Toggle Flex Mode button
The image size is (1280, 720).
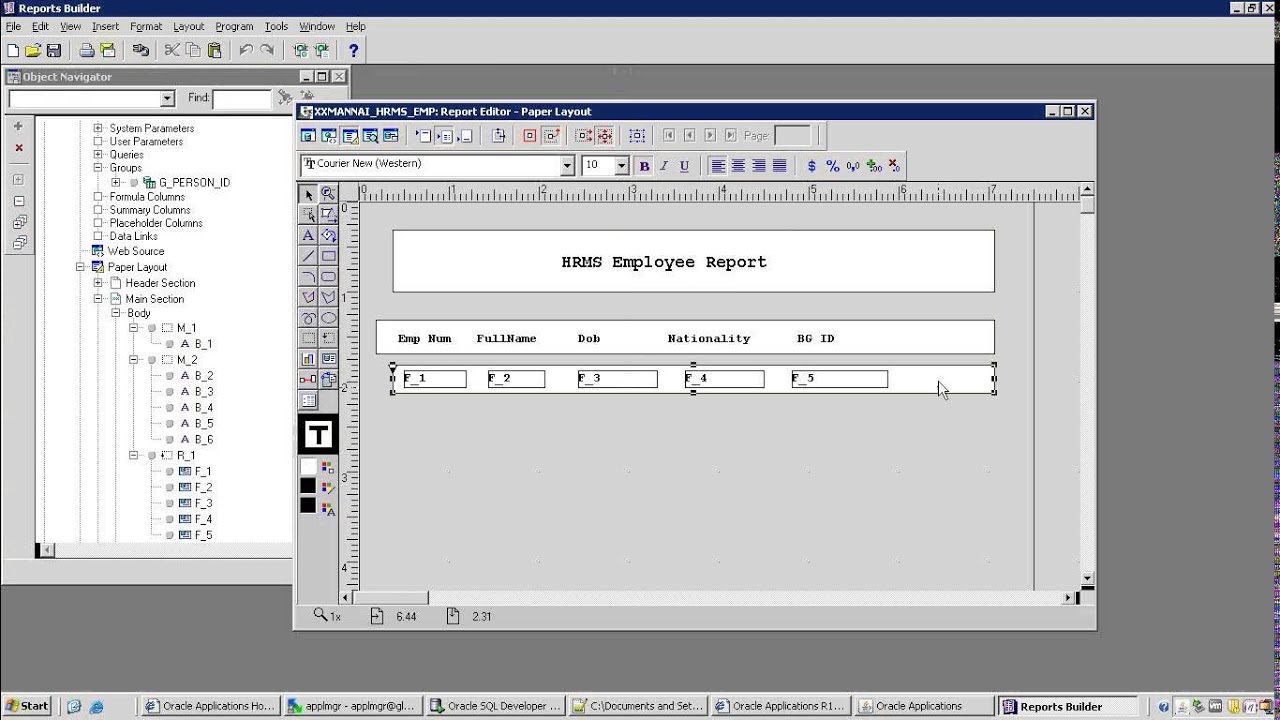click(605, 135)
